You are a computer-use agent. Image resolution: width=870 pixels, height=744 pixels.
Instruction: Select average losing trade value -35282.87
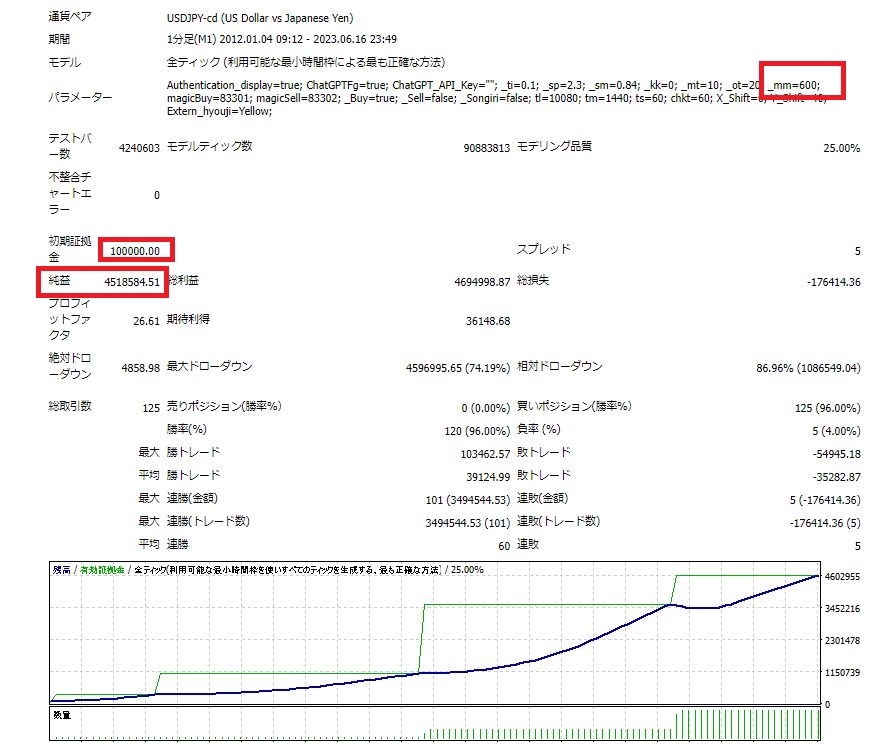click(837, 477)
